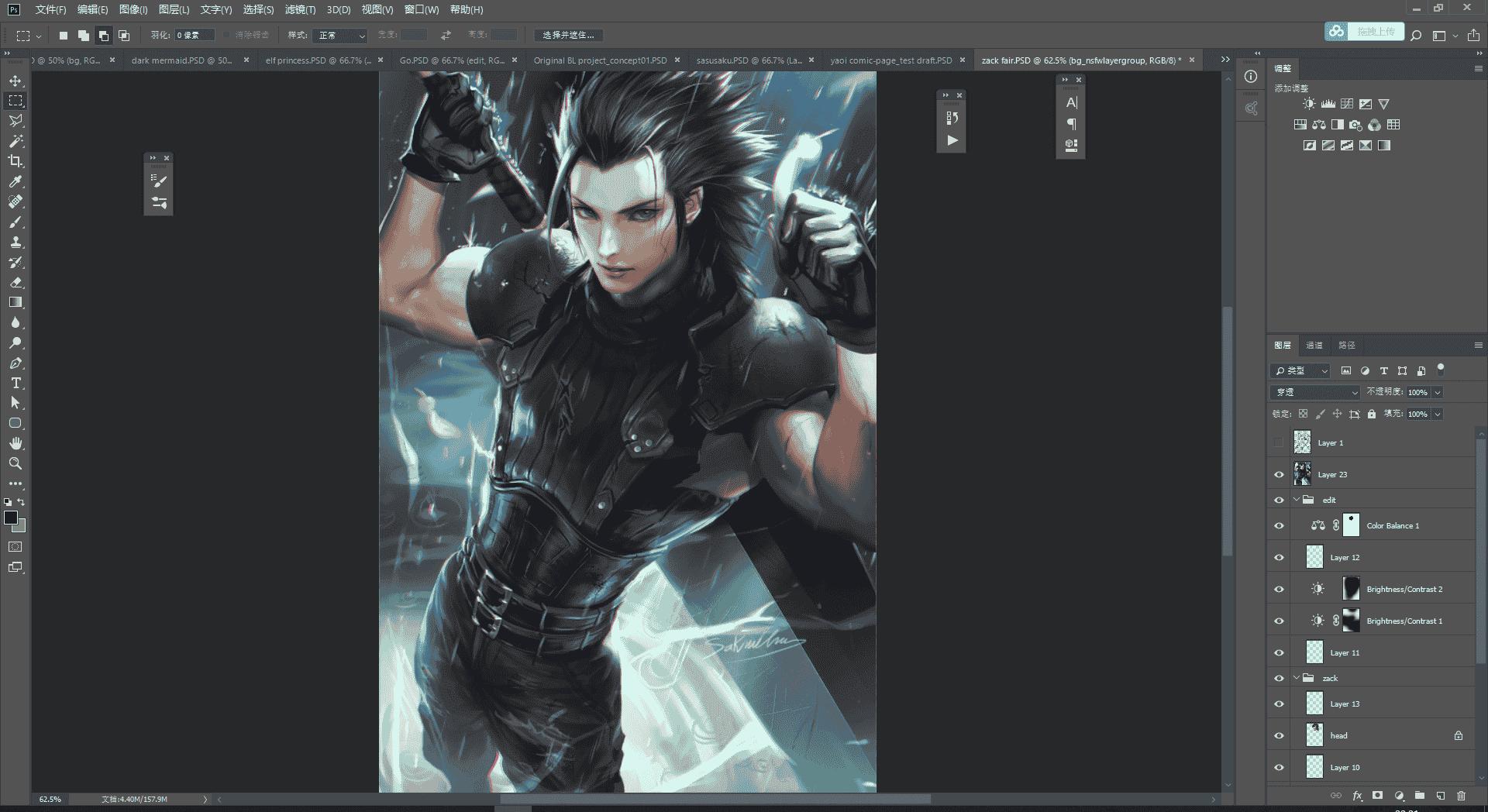Open the layer opacity dropdown arrow

[1438, 392]
